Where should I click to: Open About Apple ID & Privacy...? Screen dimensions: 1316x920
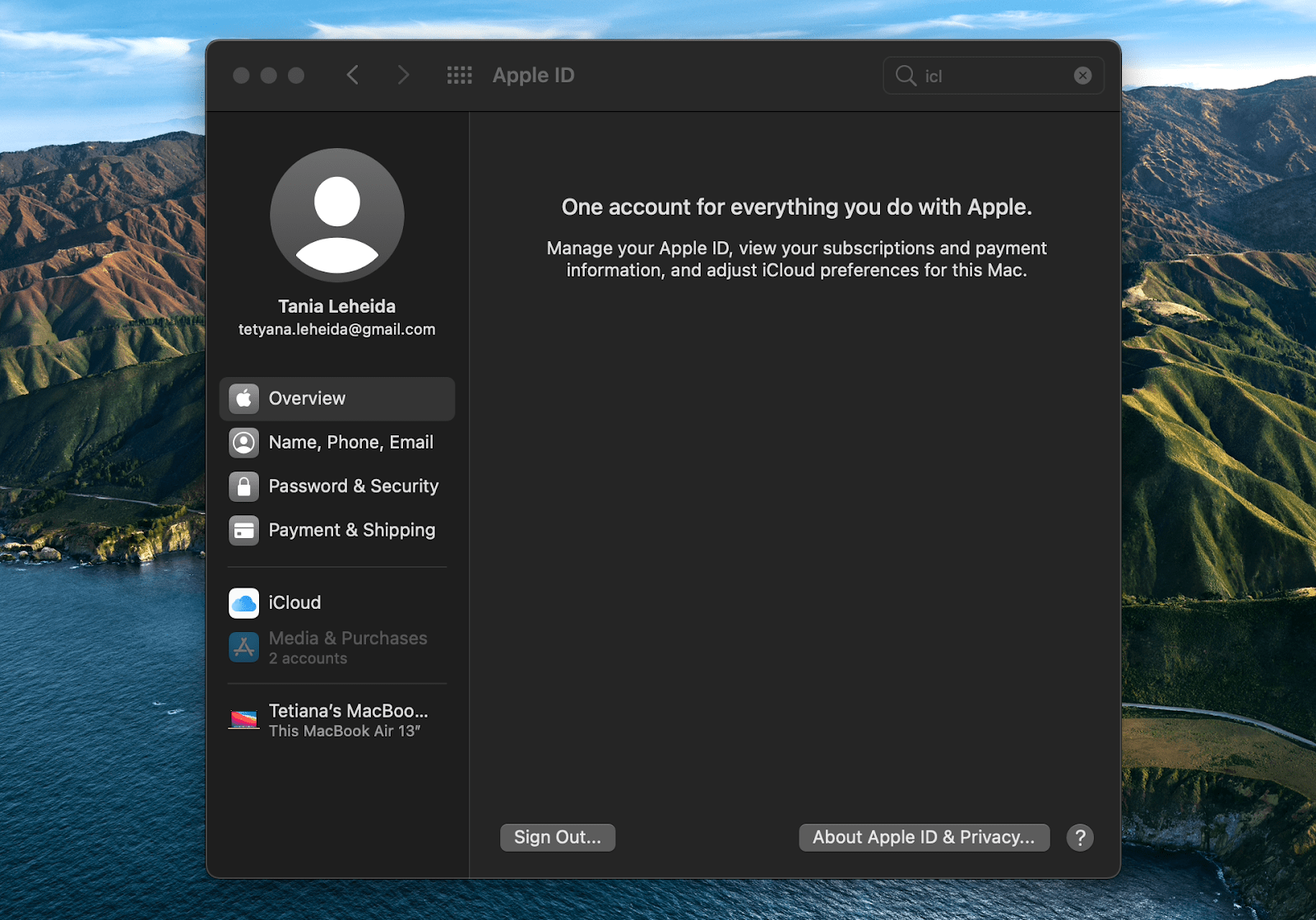pyautogui.click(x=924, y=837)
